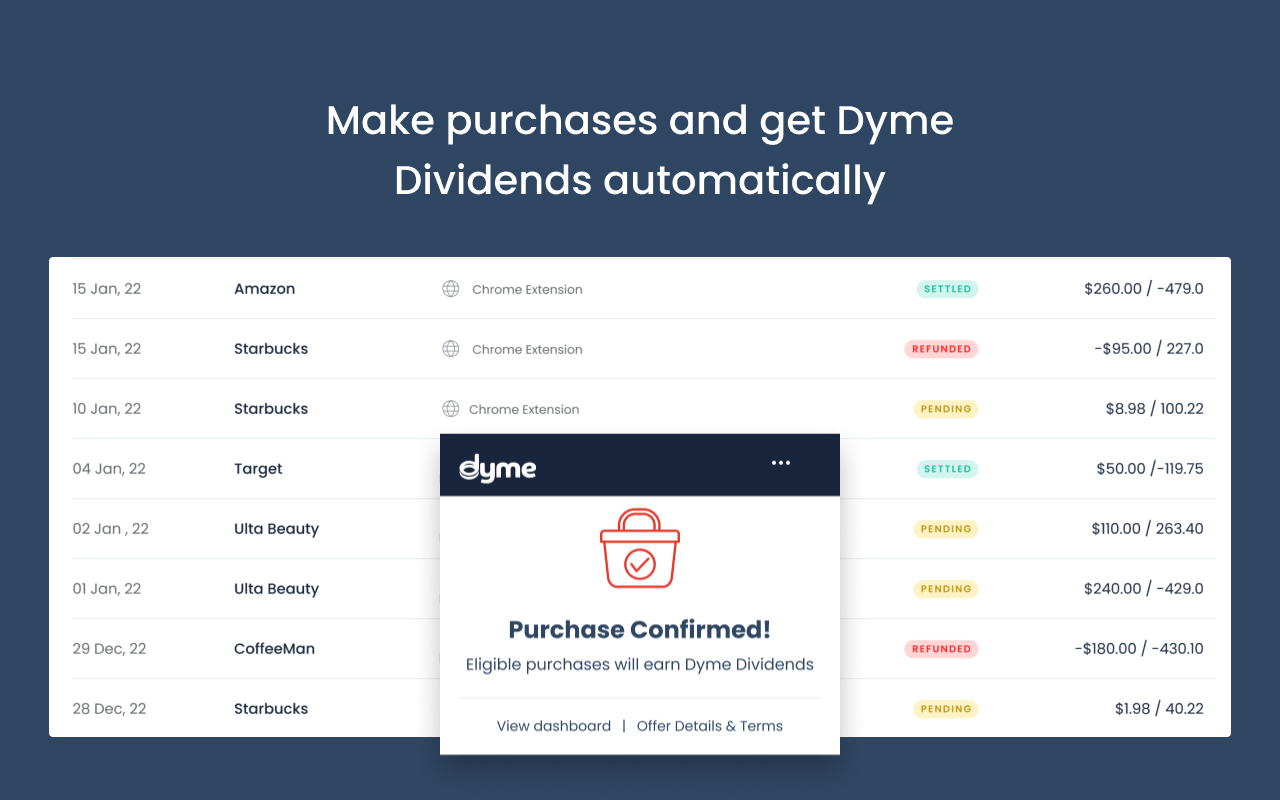This screenshot has width=1280, height=800.
Task: Click PENDING badge in 28 Dec Starbucks row
Action: click(x=946, y=709)
